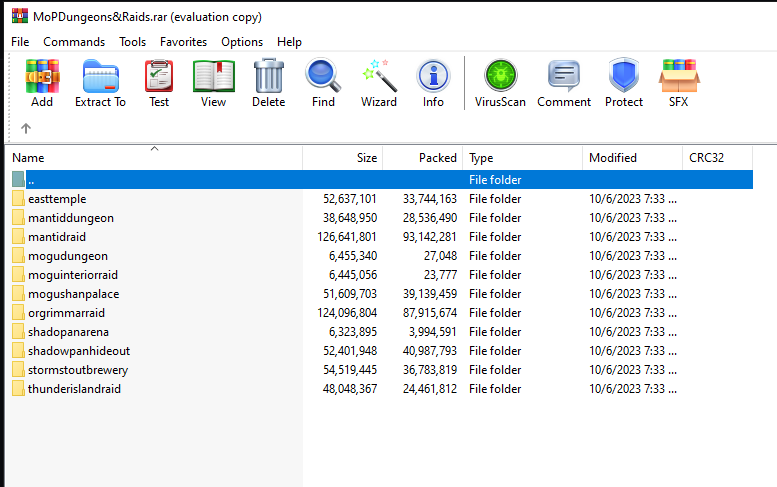This screenshot has height=487, width=777.
Task: Open the Options menu
Action: point(242,42)
